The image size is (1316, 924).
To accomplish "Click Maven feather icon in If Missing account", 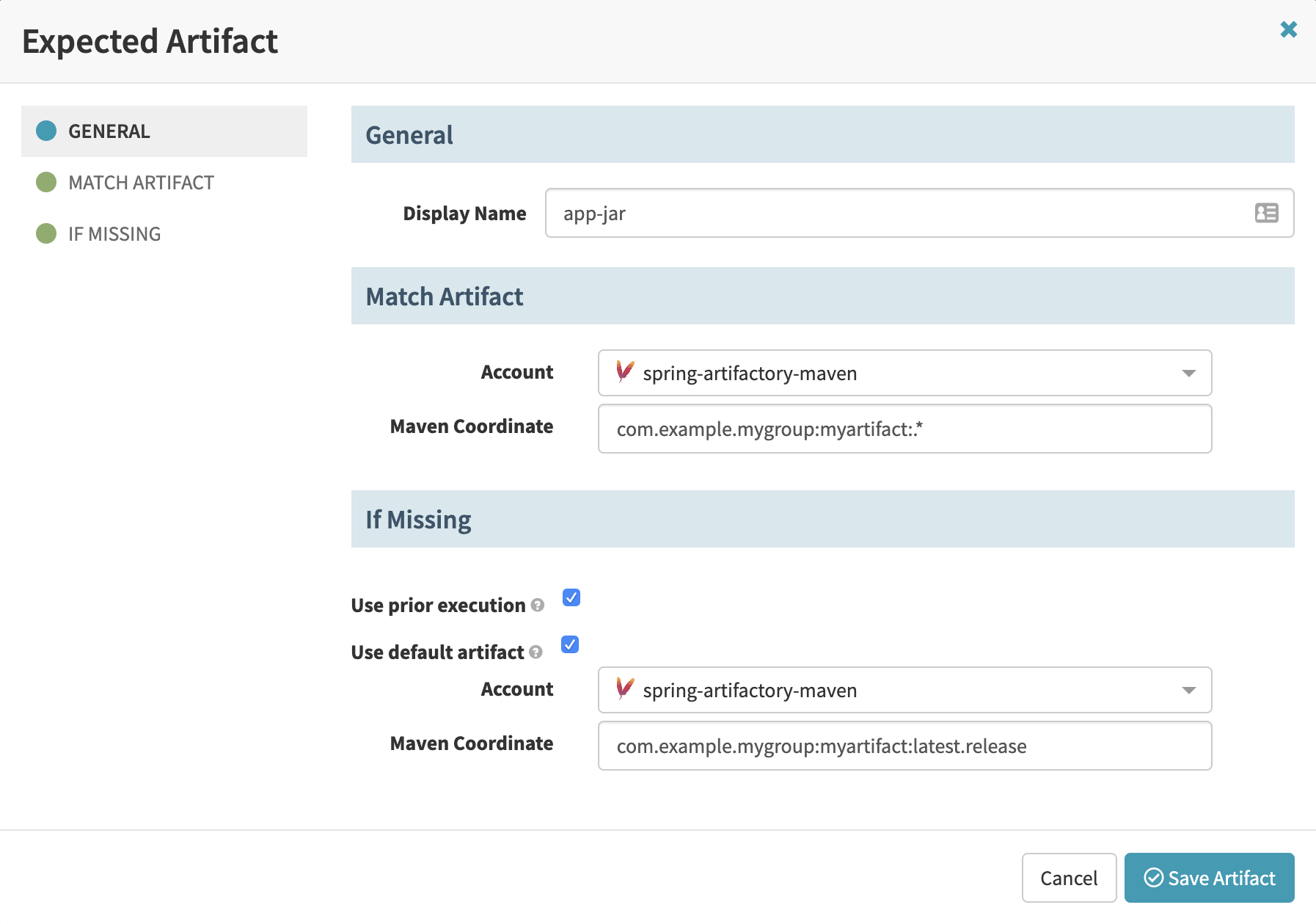I will coord(624,689).
